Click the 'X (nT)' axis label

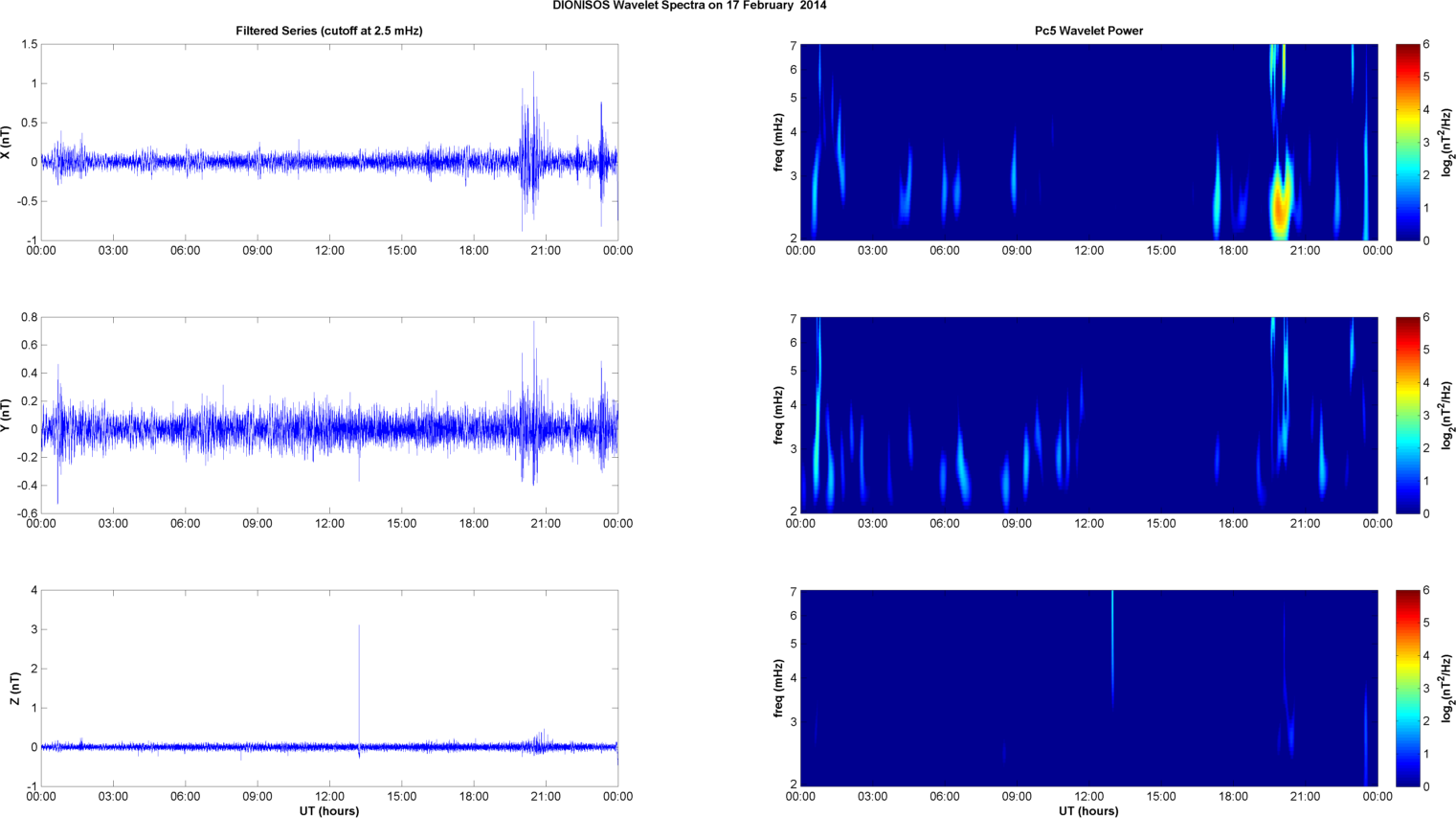pos(6,143)
